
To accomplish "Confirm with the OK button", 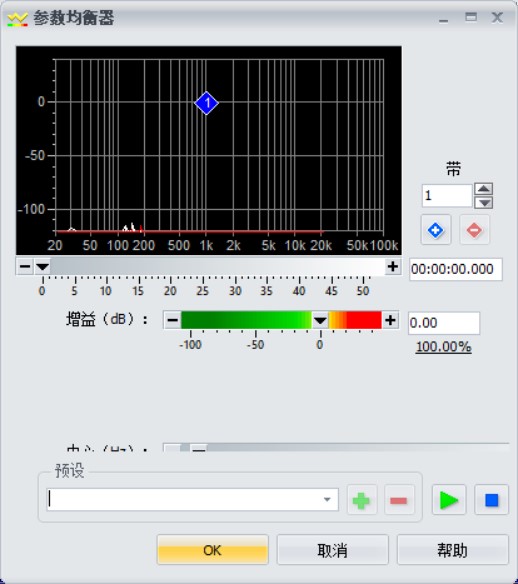I will [x=213, y=550].
